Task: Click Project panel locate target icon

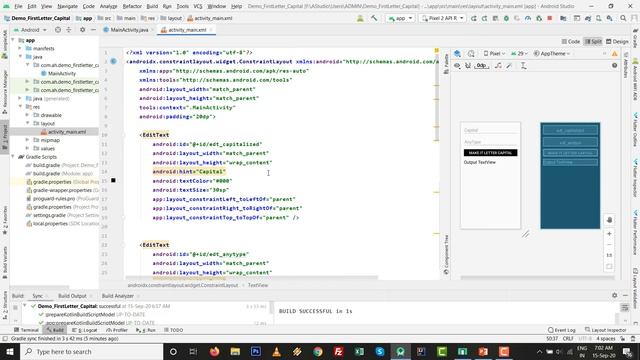Action: [58, 30]
